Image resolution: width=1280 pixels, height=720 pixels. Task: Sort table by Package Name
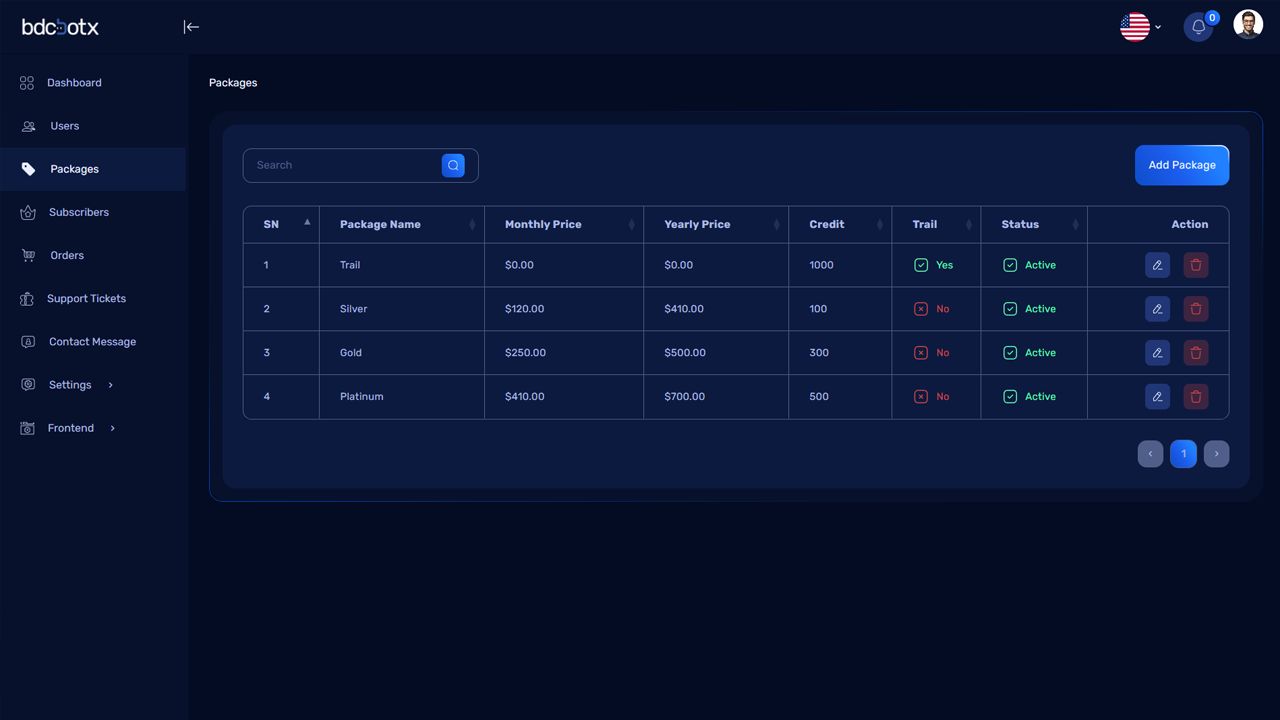[402, 224]
